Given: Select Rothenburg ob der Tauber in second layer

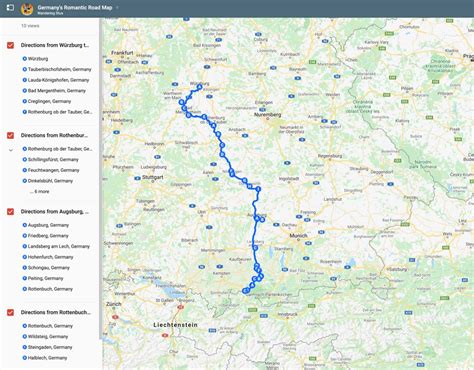Looking at the screenshot, I should point(60,149).
